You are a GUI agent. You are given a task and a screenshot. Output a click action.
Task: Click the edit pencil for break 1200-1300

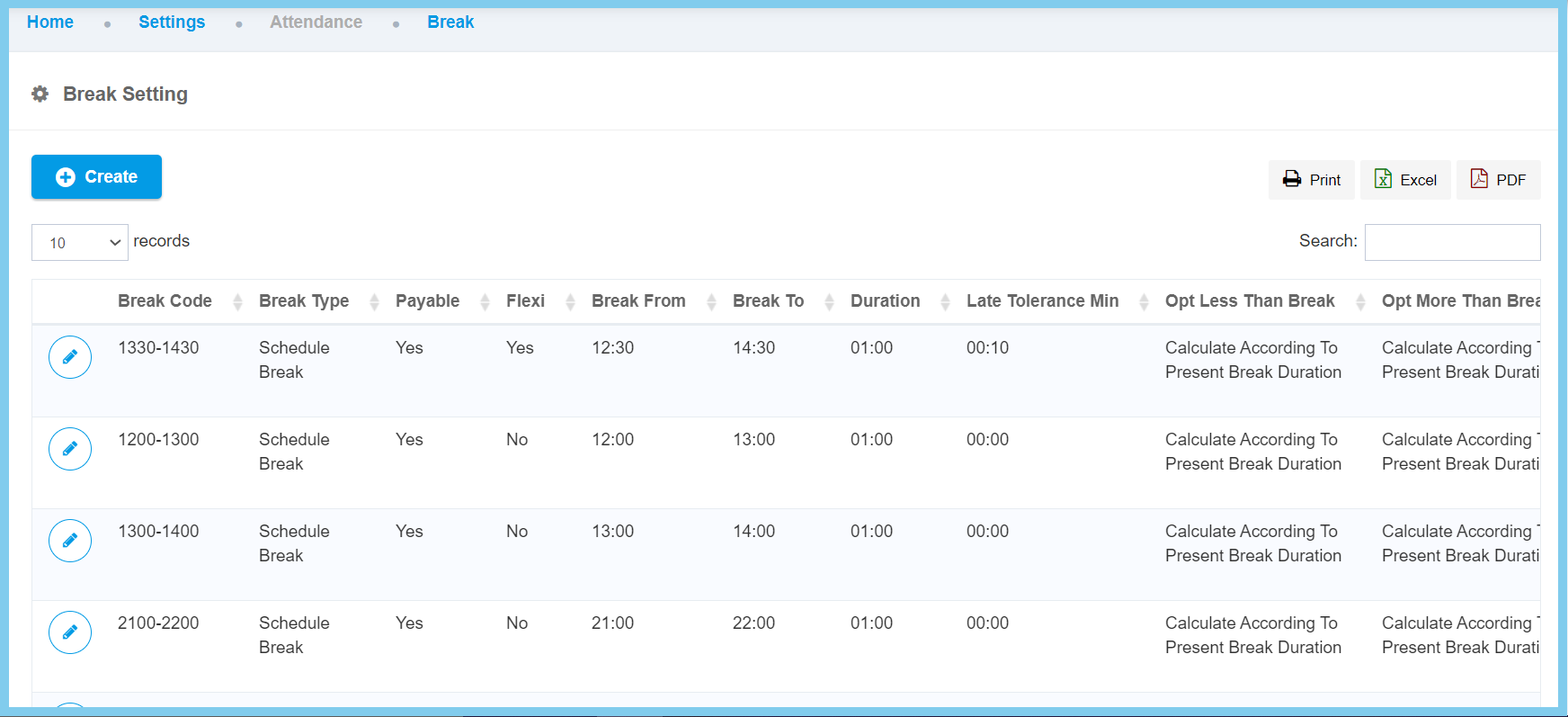point(70,449)
